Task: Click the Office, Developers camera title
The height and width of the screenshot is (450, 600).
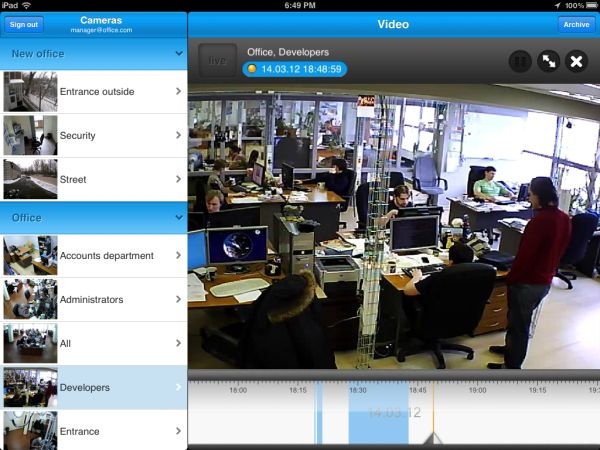Action: 288,52
